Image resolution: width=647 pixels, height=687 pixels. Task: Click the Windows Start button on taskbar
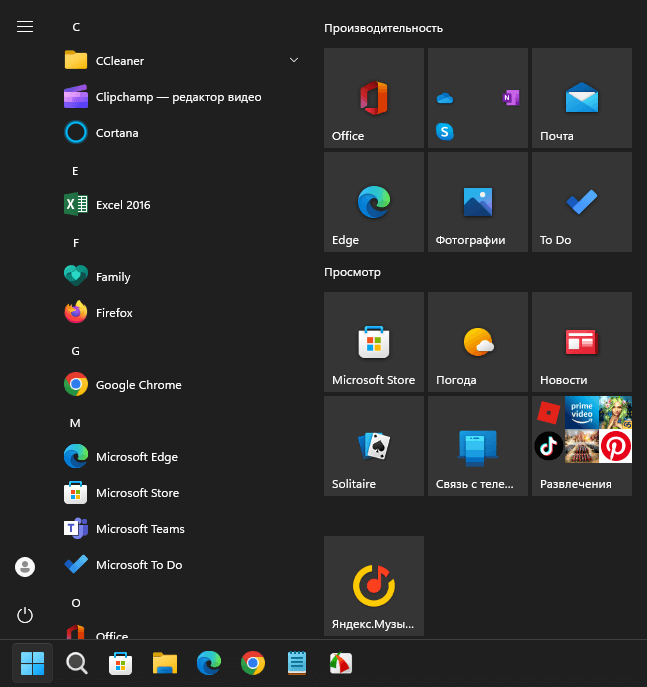32,663
